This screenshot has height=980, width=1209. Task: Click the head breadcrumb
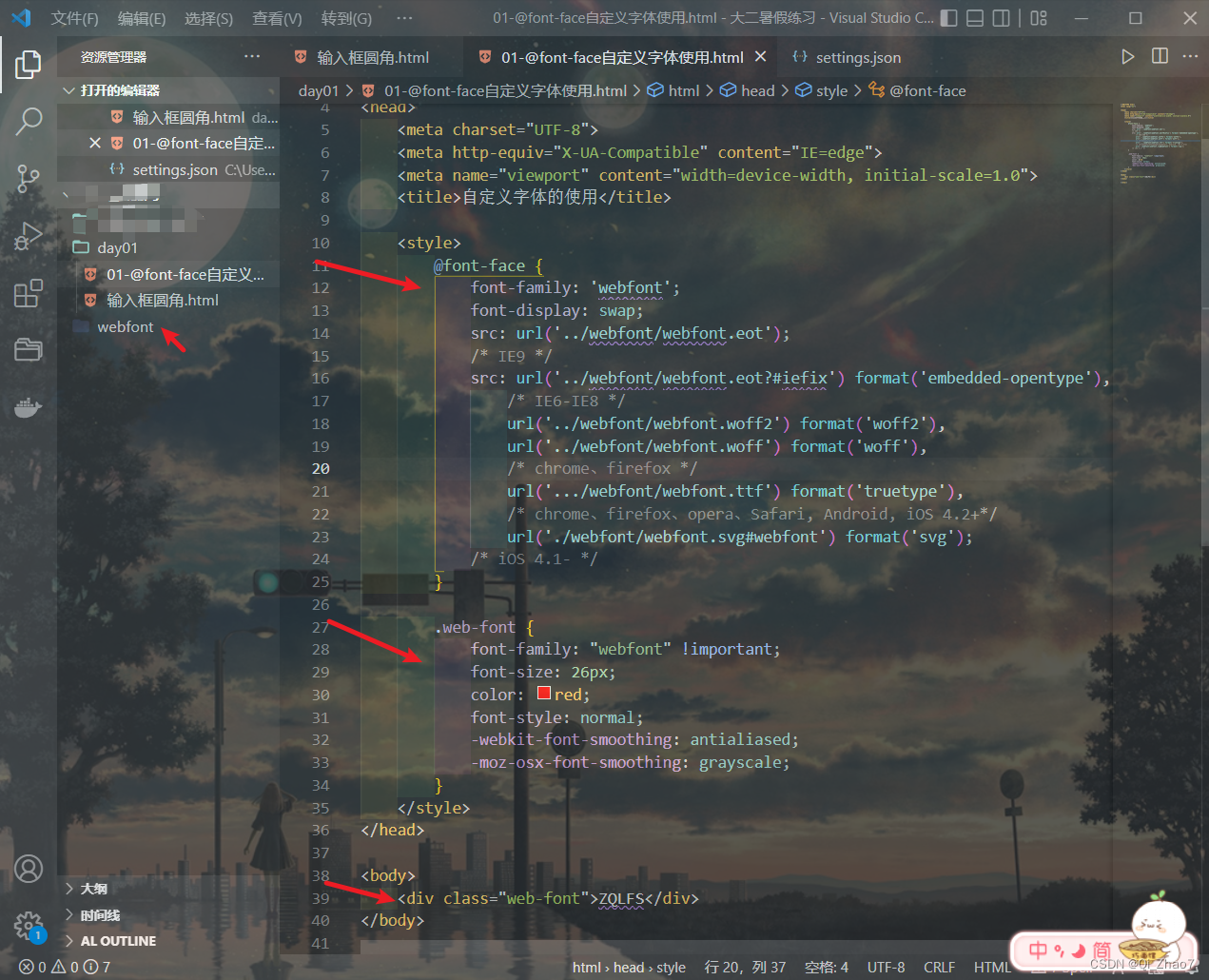point(748,90)
